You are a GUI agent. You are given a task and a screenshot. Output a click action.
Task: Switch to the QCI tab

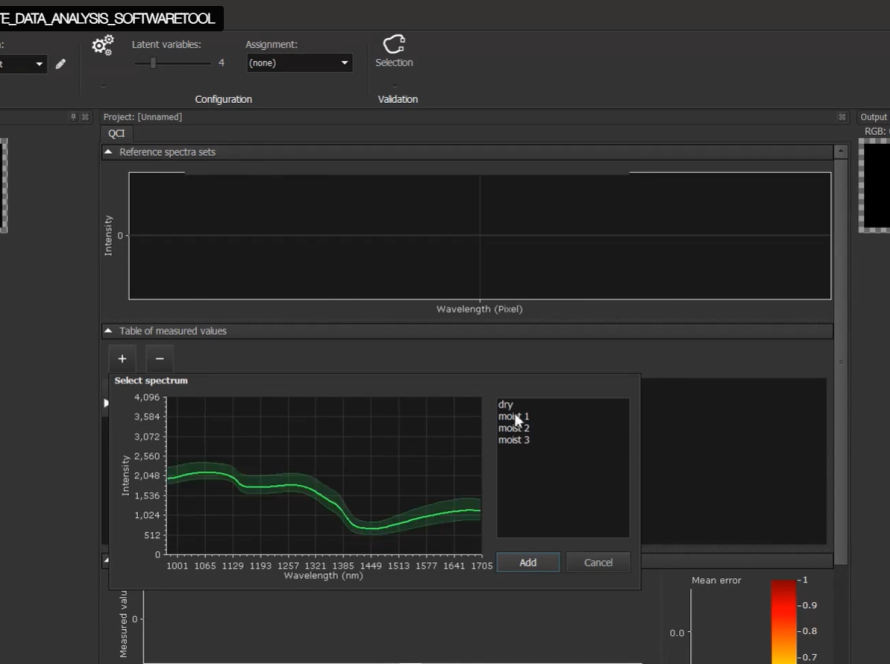pyautogui.click(x=117, y=133)
